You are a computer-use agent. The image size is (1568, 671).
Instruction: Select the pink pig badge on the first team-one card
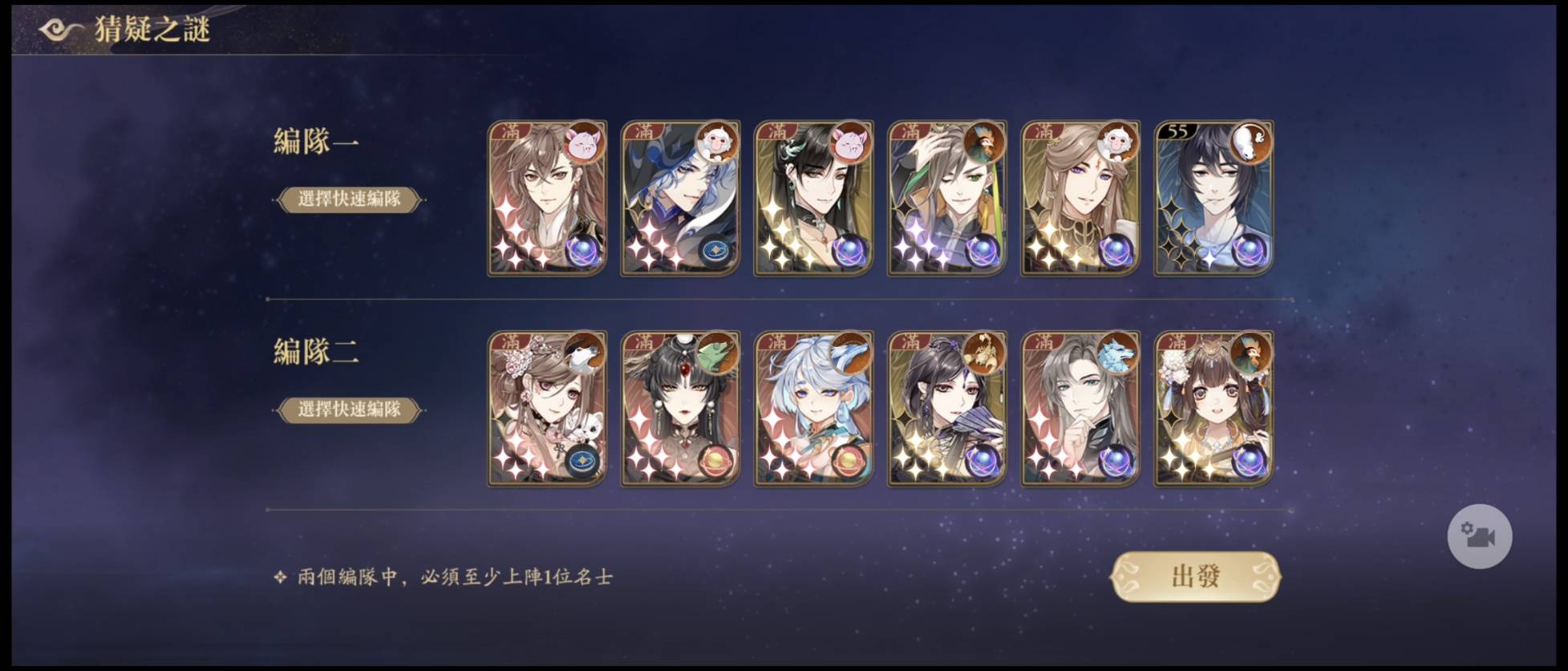point(584,143)
